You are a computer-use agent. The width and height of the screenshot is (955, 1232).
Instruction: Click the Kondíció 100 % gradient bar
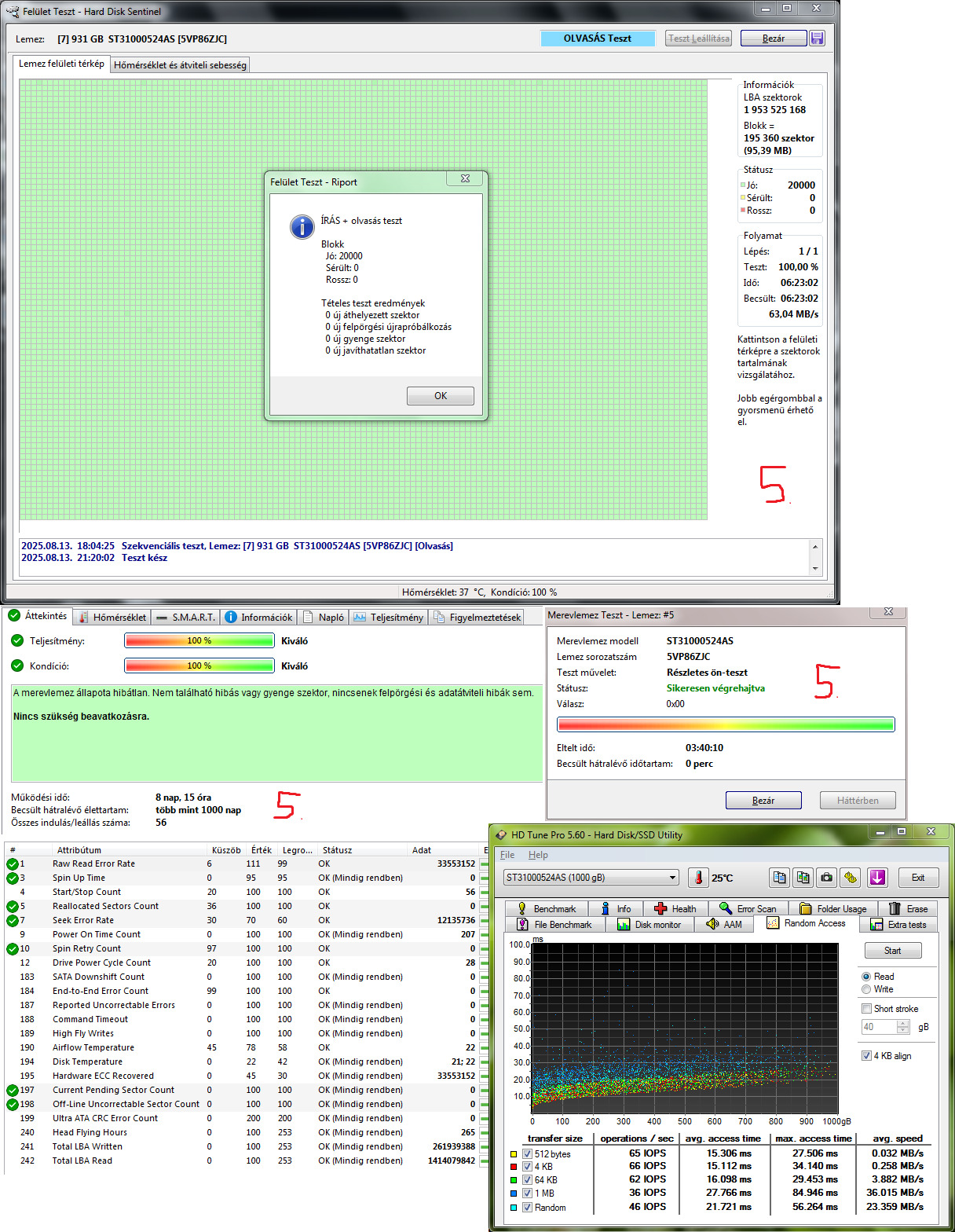tap(199, 665)
